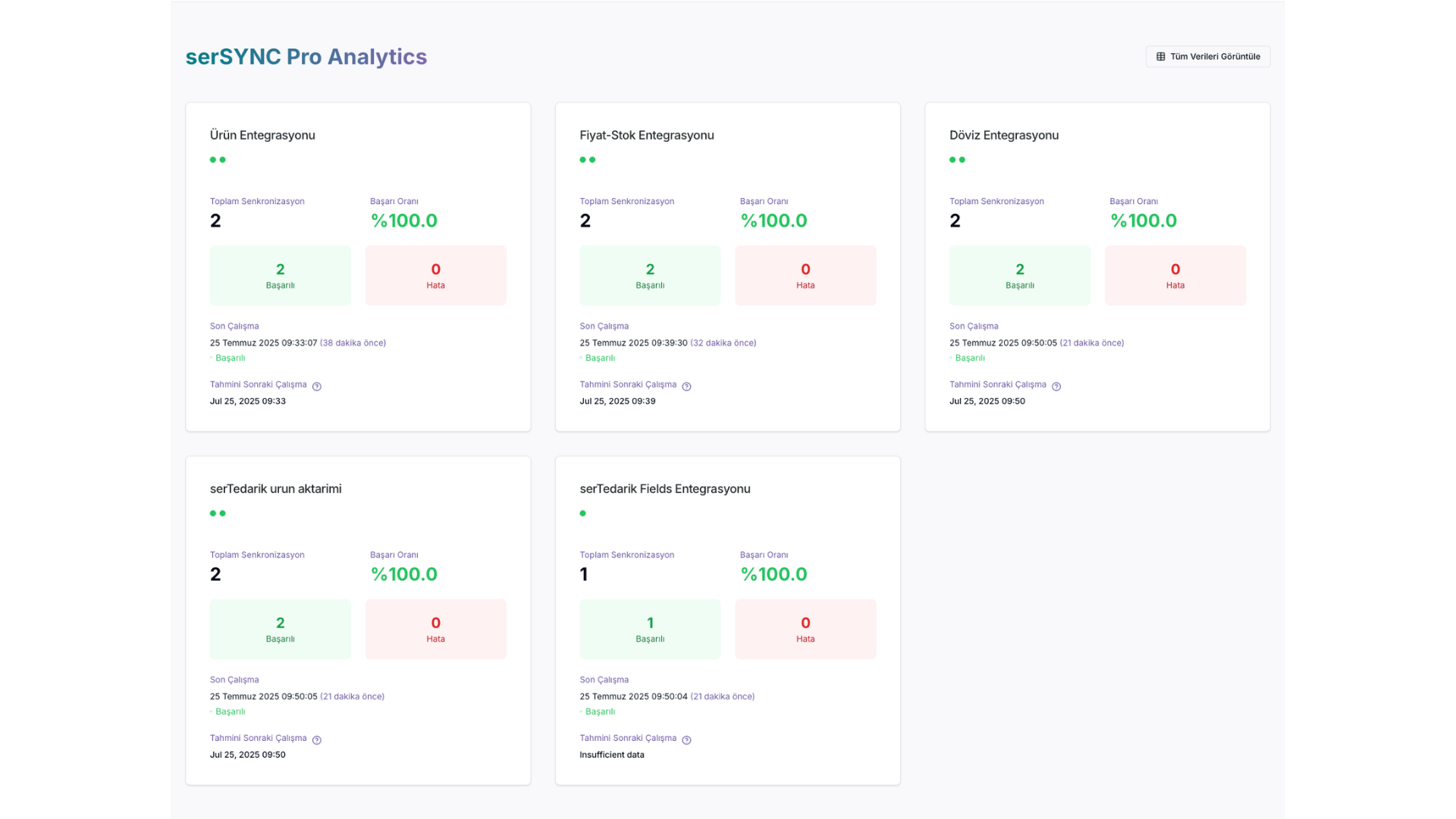Click Hata box in Fiyat-Stok Entegrasyonu card
The image size is (1456, 819).
point(805,275)
